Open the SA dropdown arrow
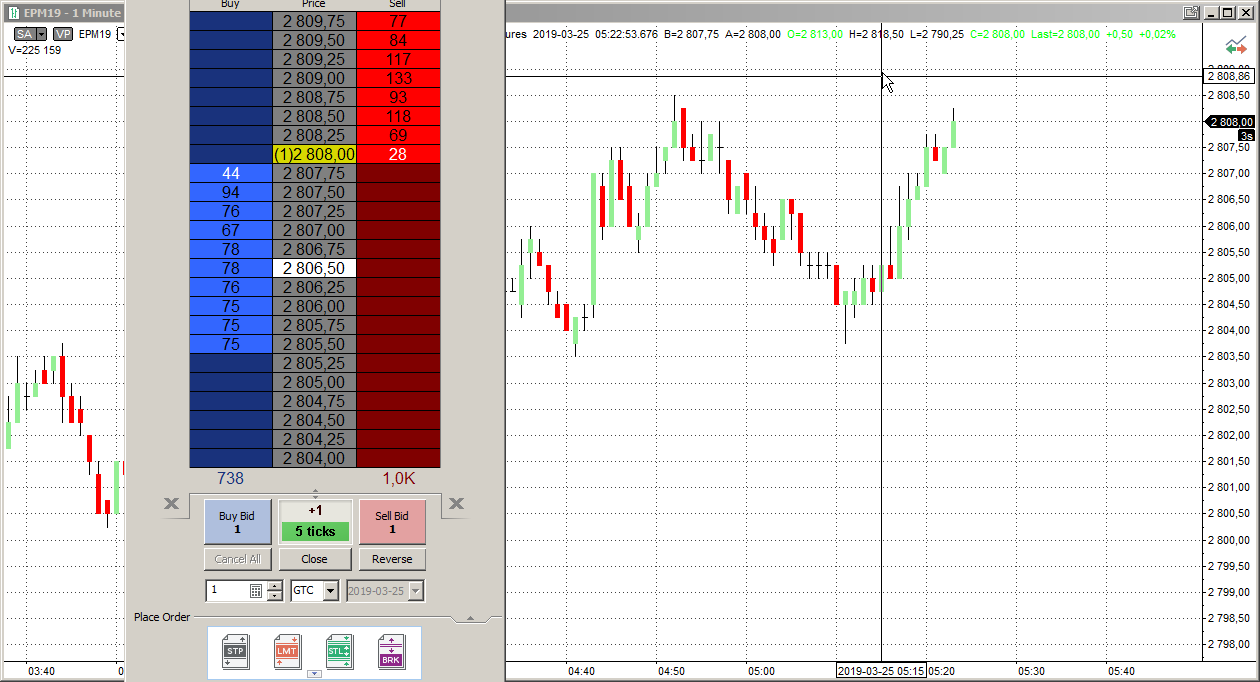This screenshot has height=682, width=1260. (x=41, y=34)
